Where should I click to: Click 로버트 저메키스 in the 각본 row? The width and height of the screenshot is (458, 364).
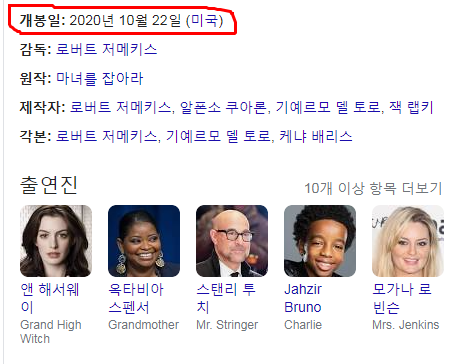[x=106, y=136]
